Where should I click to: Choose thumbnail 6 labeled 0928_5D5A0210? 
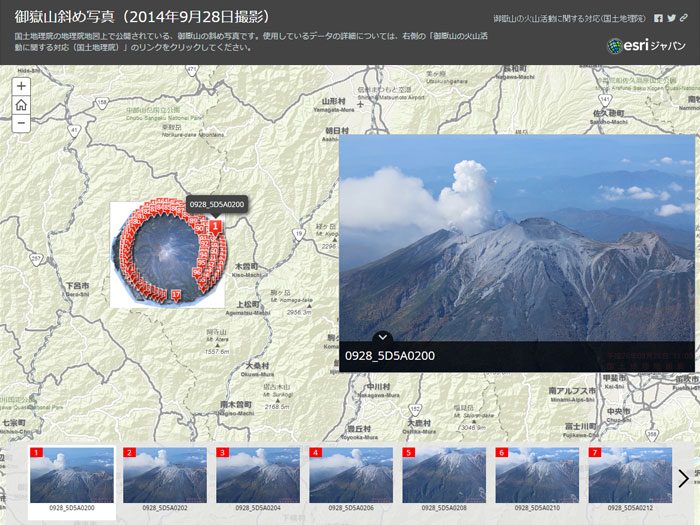click(536, 475)
